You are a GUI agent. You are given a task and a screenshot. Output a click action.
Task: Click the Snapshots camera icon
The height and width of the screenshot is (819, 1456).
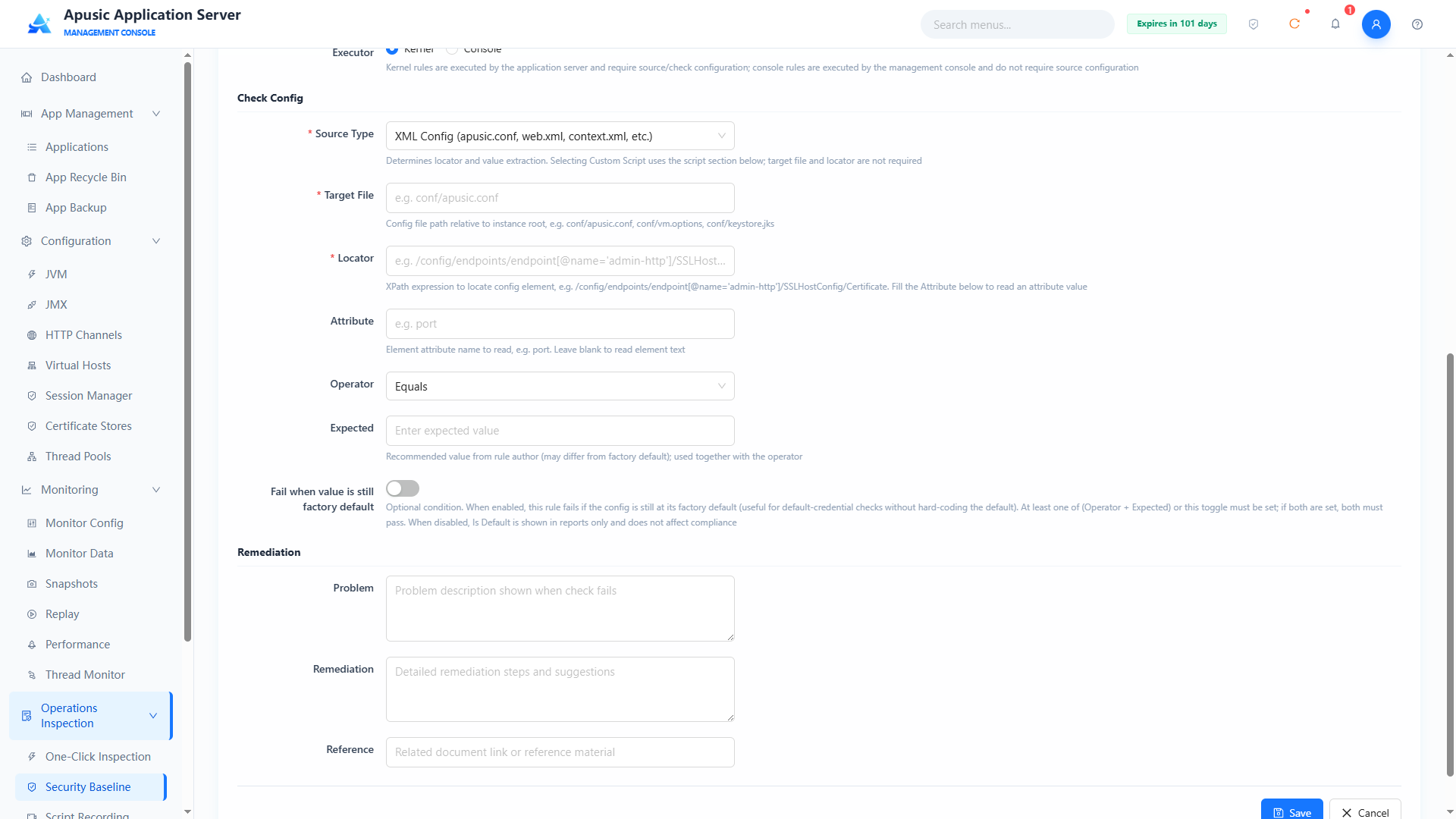[x=32, y=584]
